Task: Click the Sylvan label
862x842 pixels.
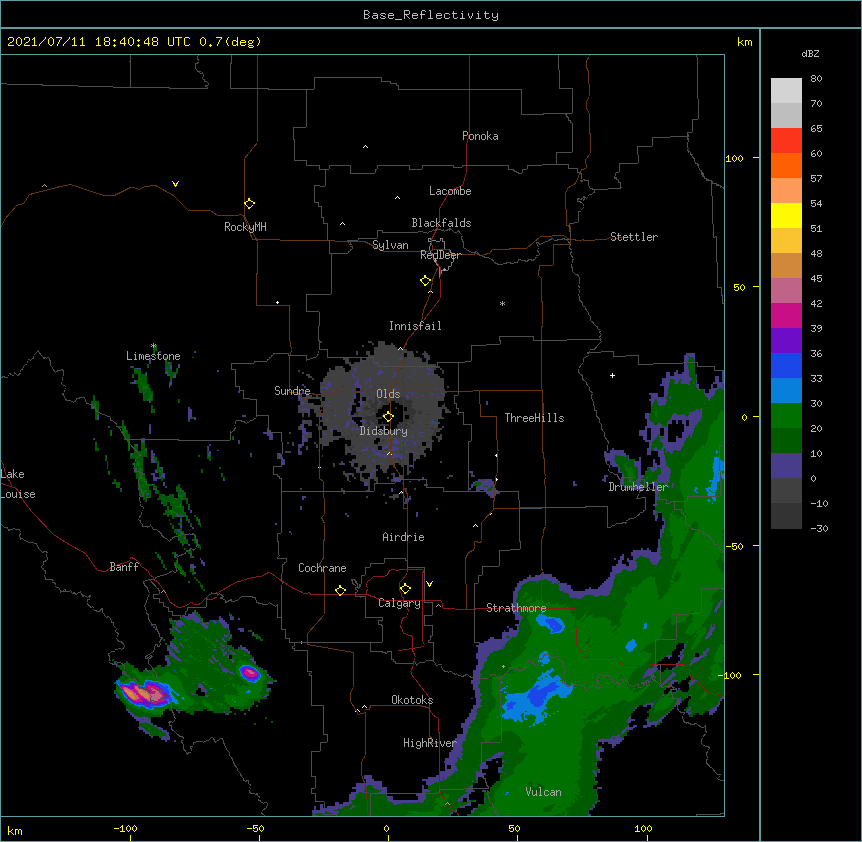Action: tap(390, 245)
